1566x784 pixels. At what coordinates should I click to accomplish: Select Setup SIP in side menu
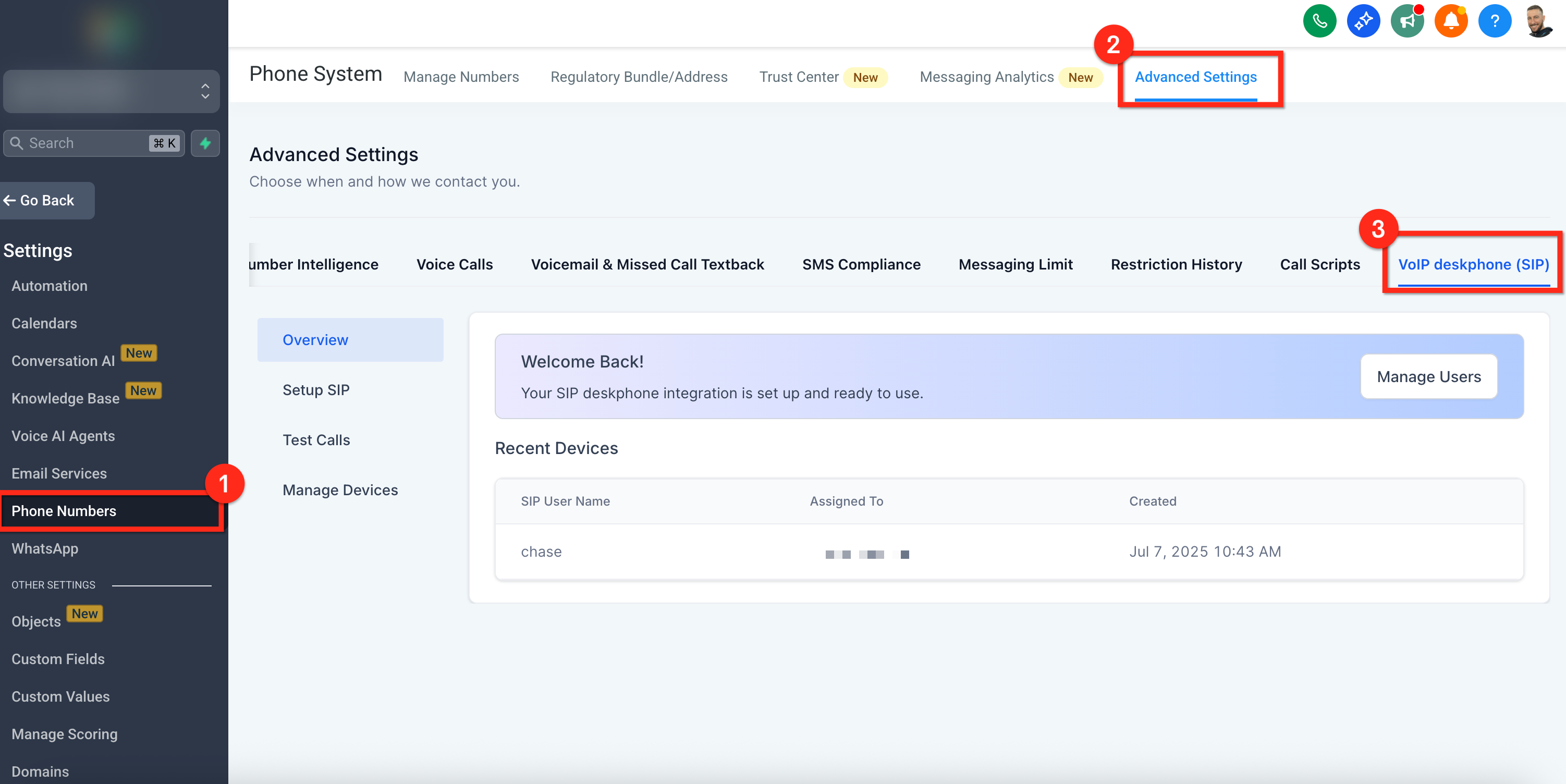(315, 390)
